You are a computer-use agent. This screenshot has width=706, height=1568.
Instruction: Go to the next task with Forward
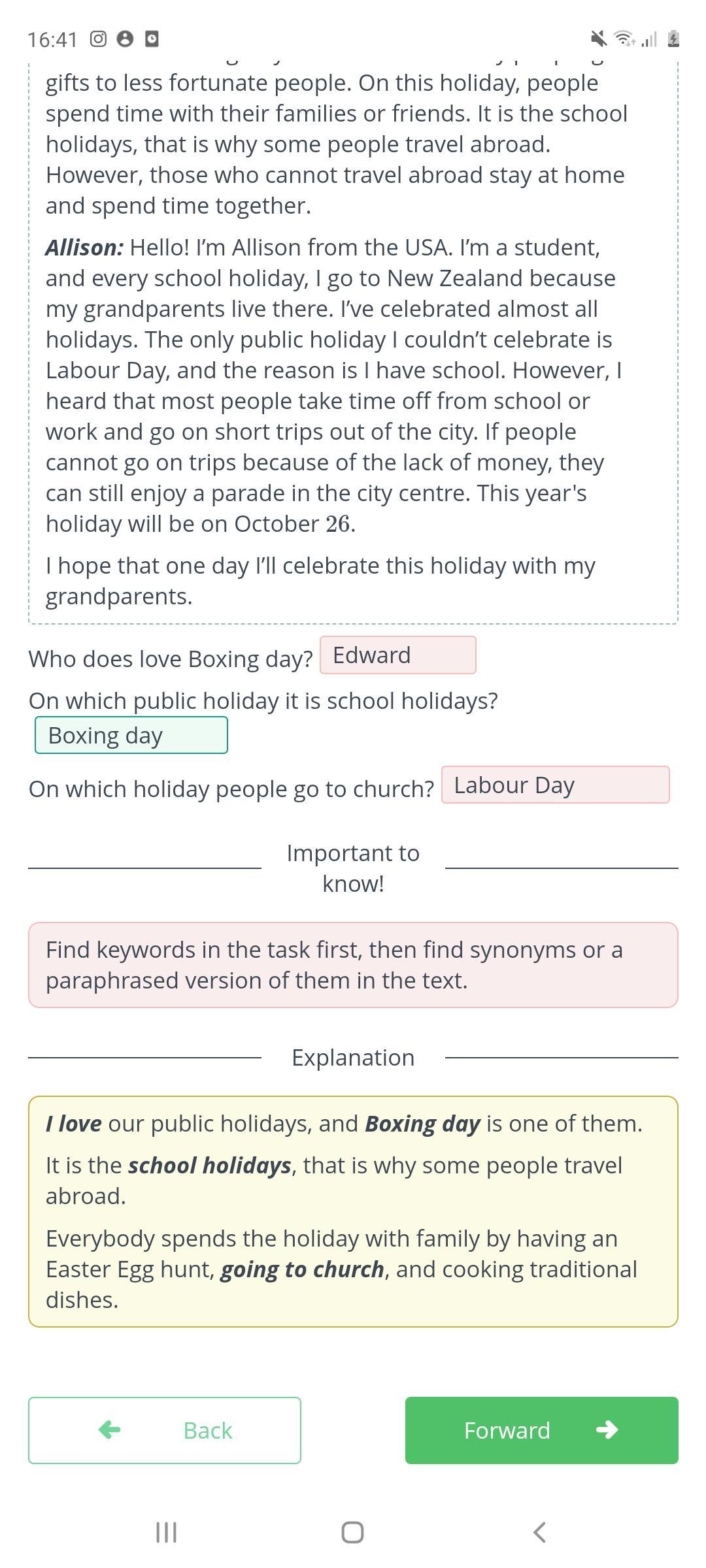point(541,1430)
